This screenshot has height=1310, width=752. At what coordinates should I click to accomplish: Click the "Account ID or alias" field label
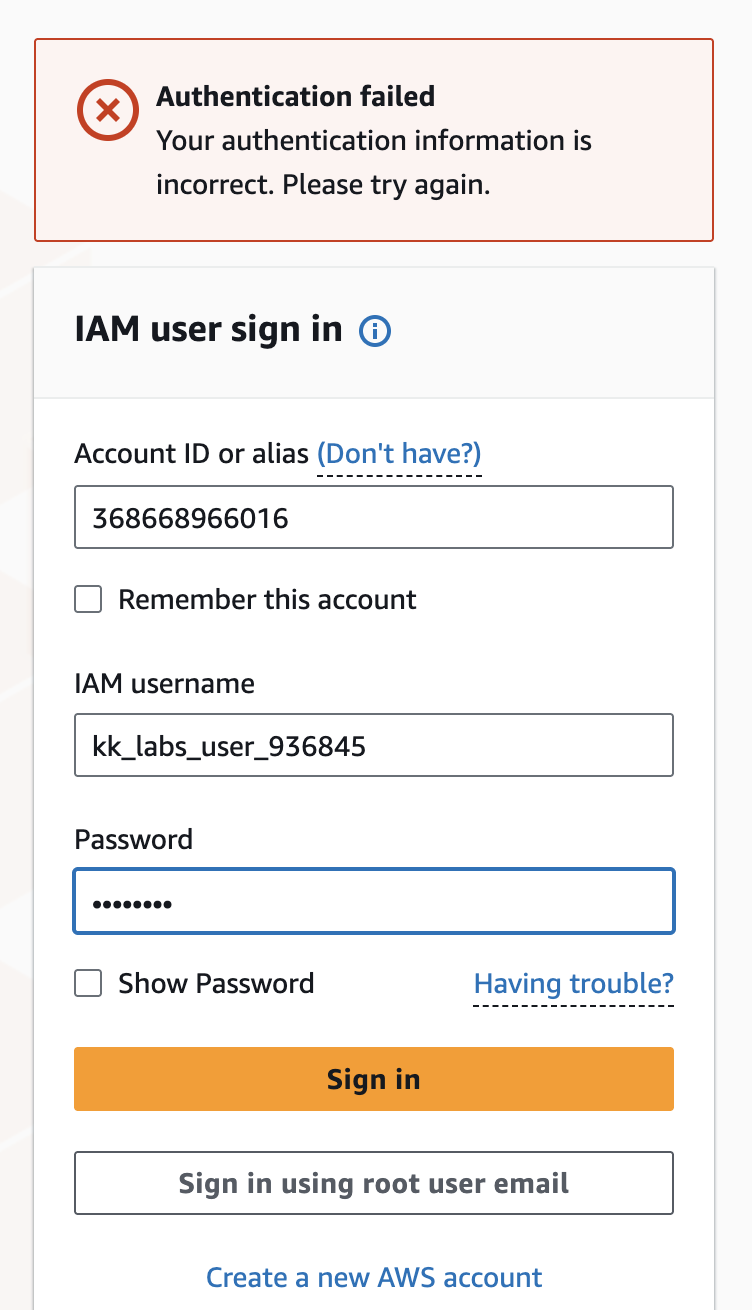pyautogui.click(x=191, y=454)
